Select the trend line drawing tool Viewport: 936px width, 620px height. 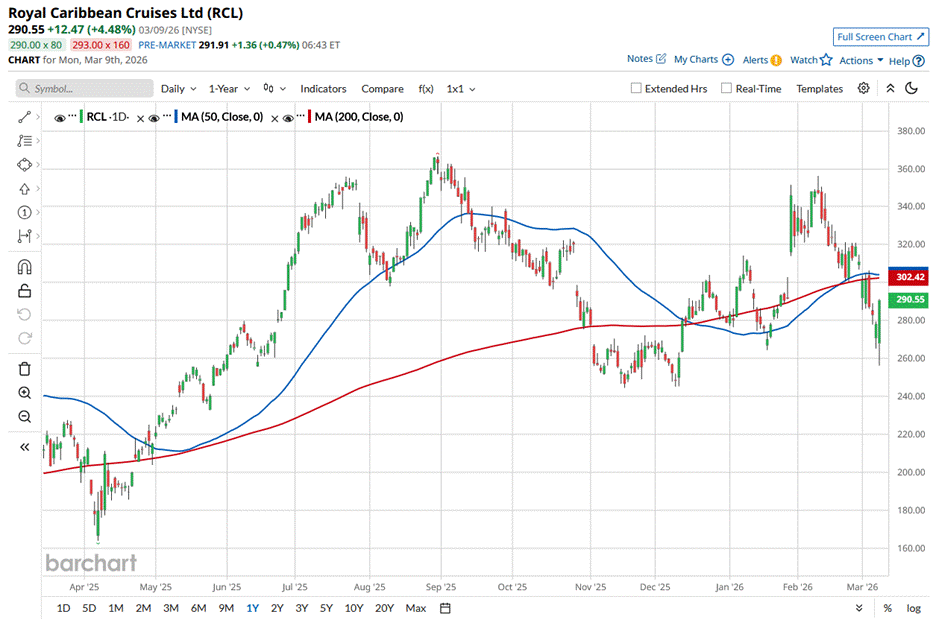(x=24, y=117)
